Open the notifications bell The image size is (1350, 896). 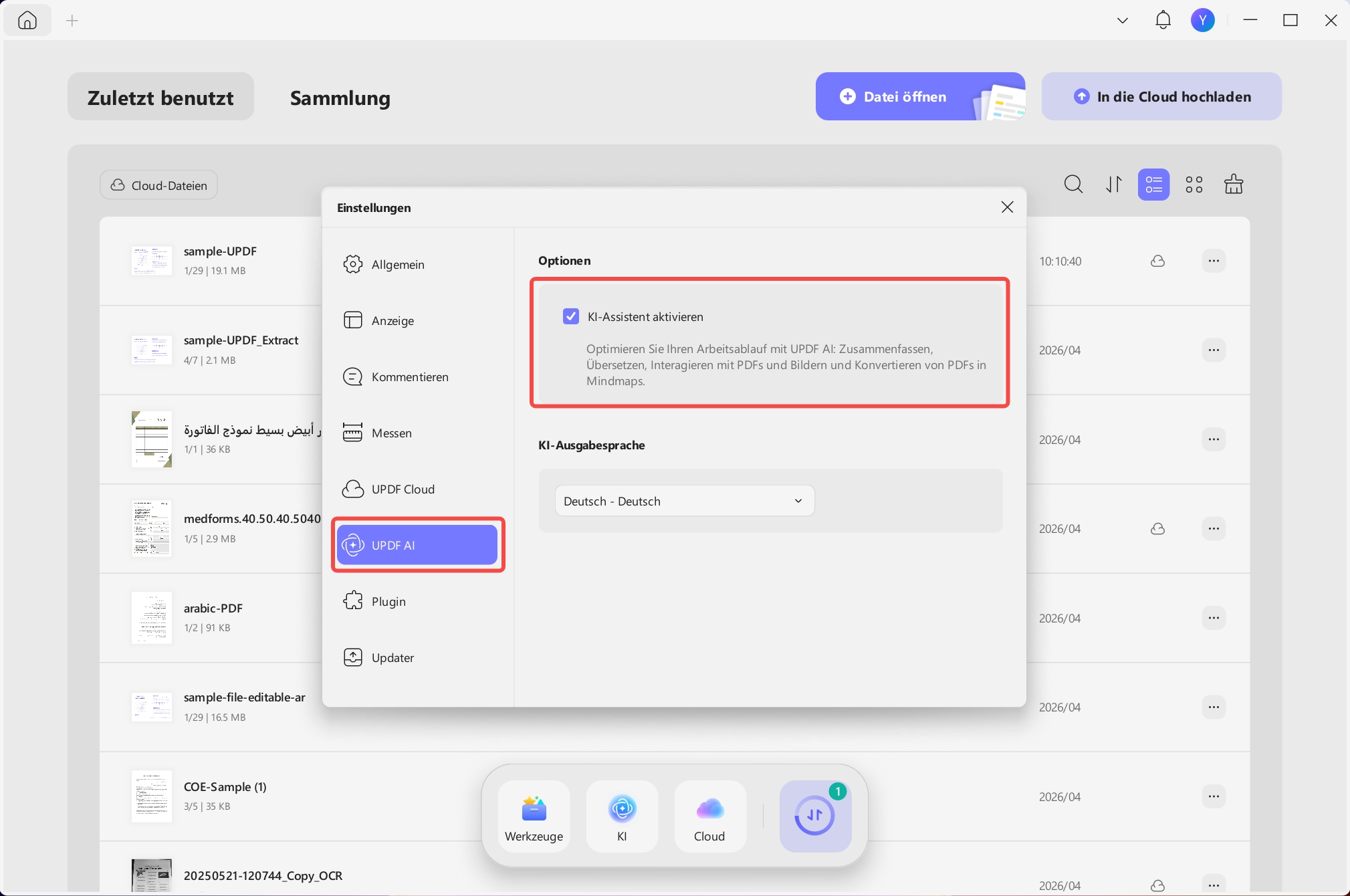coord(1163,21)
